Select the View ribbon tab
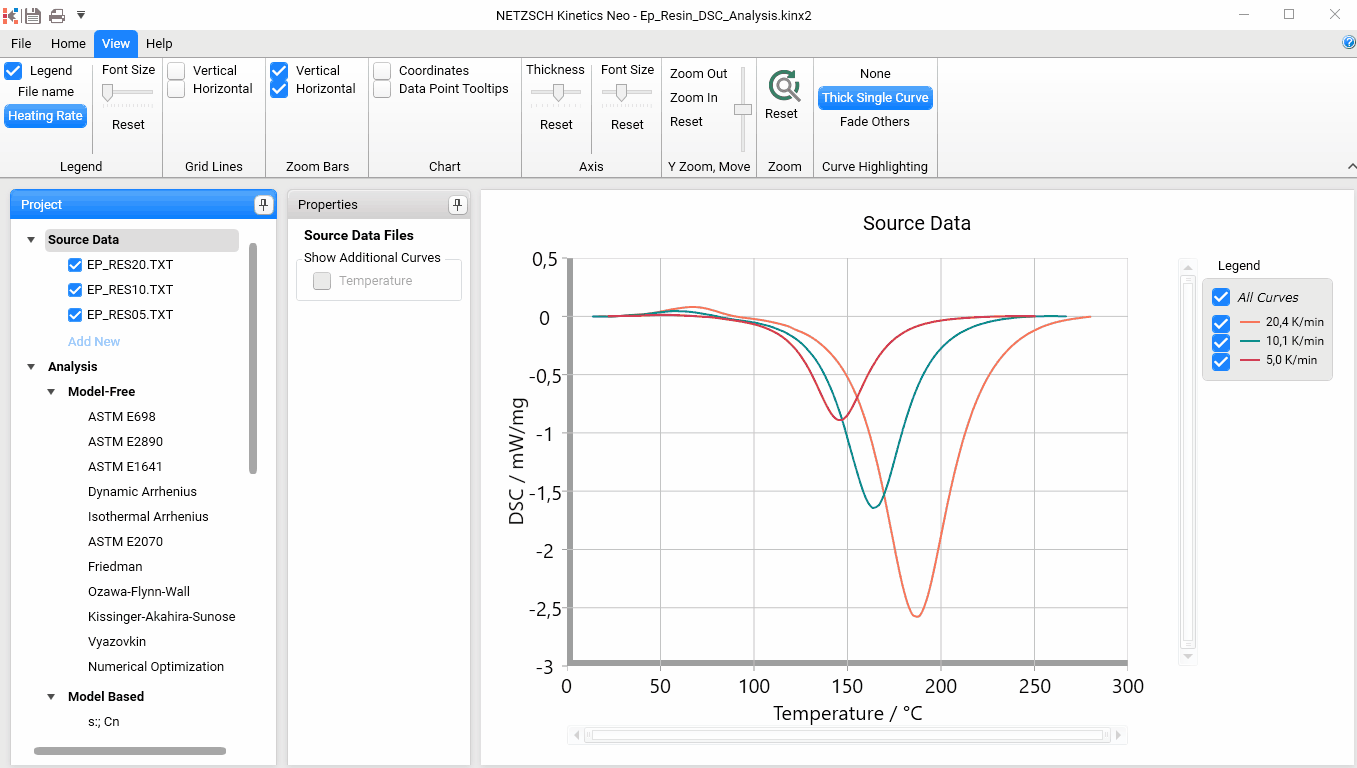Screen dimensions: 1357x768 [116, 44]
